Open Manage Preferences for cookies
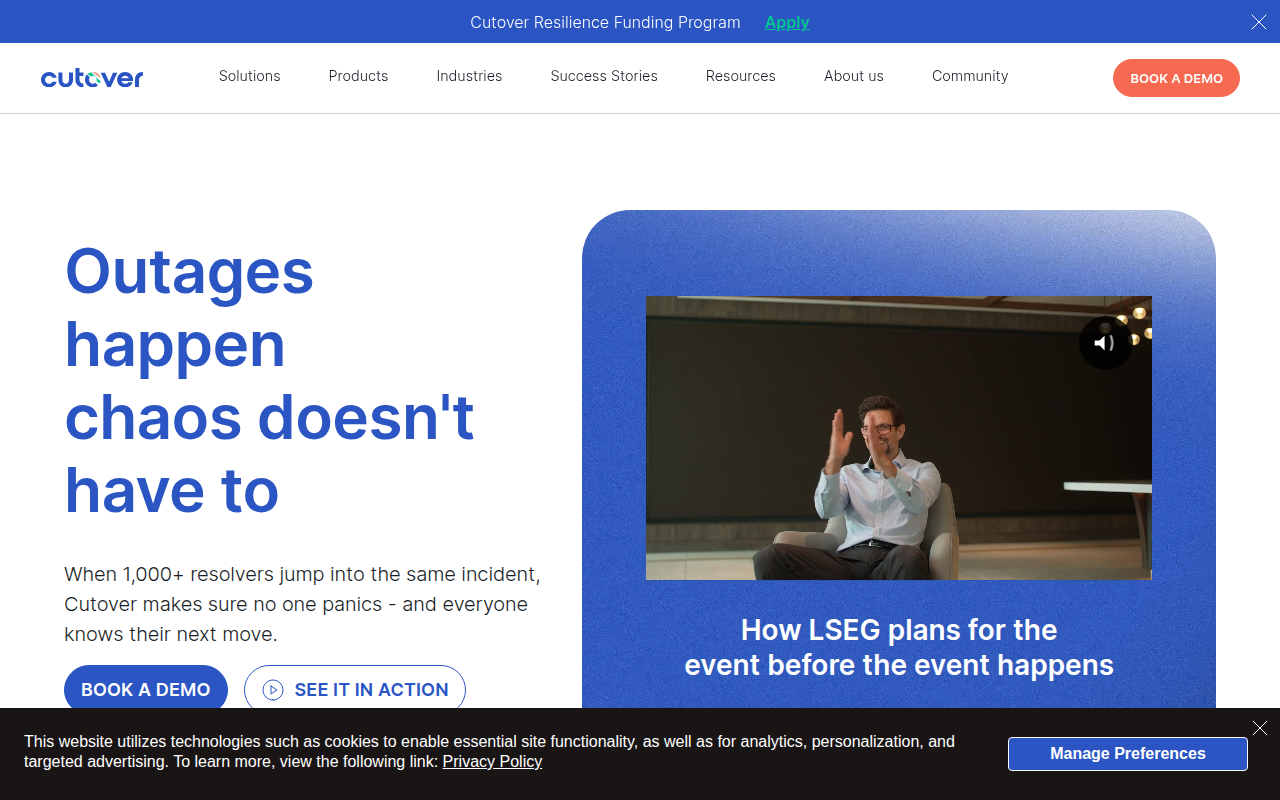 [x=1128, y=754]
